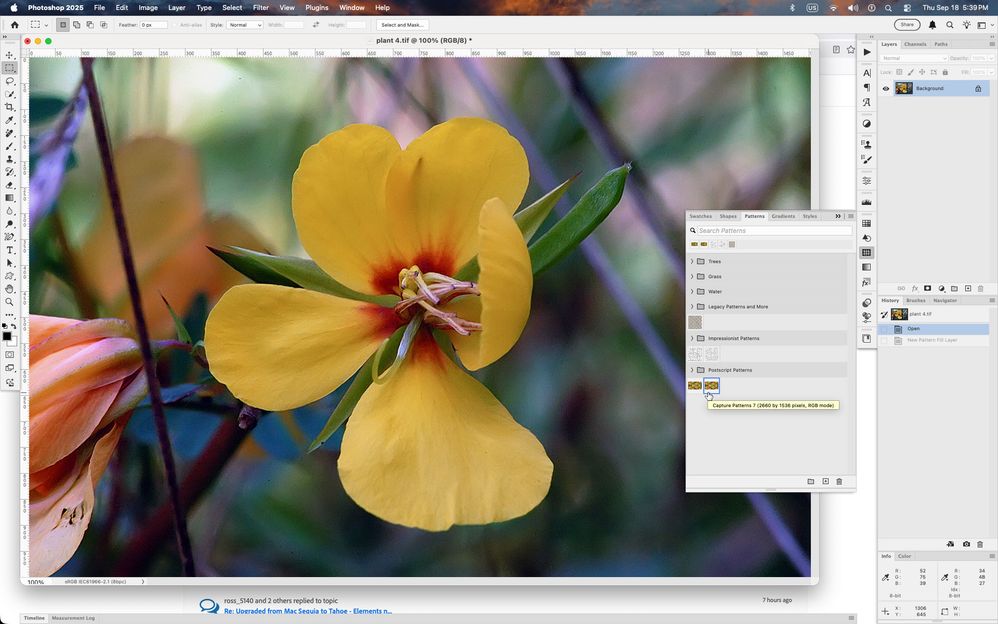Click the foreground color swatch
The image size is (998, 624).
(7, 336)
